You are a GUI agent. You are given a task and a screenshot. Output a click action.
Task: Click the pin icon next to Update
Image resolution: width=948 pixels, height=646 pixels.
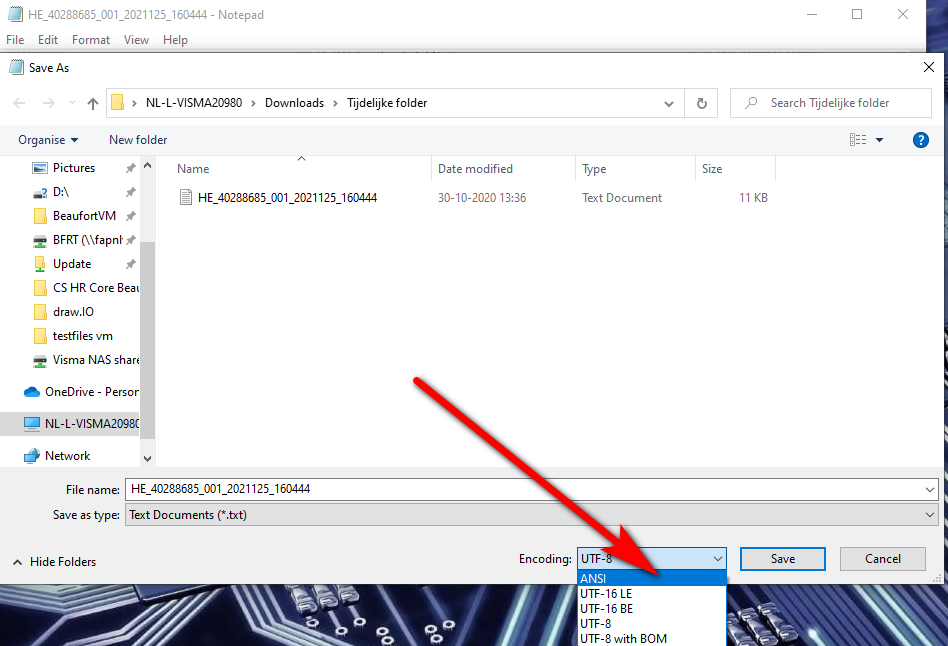[x=130, y=264]
